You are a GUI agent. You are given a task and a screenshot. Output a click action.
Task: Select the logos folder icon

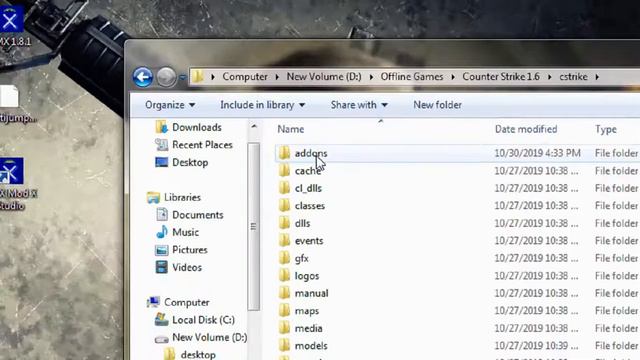(x=284, y=276)
